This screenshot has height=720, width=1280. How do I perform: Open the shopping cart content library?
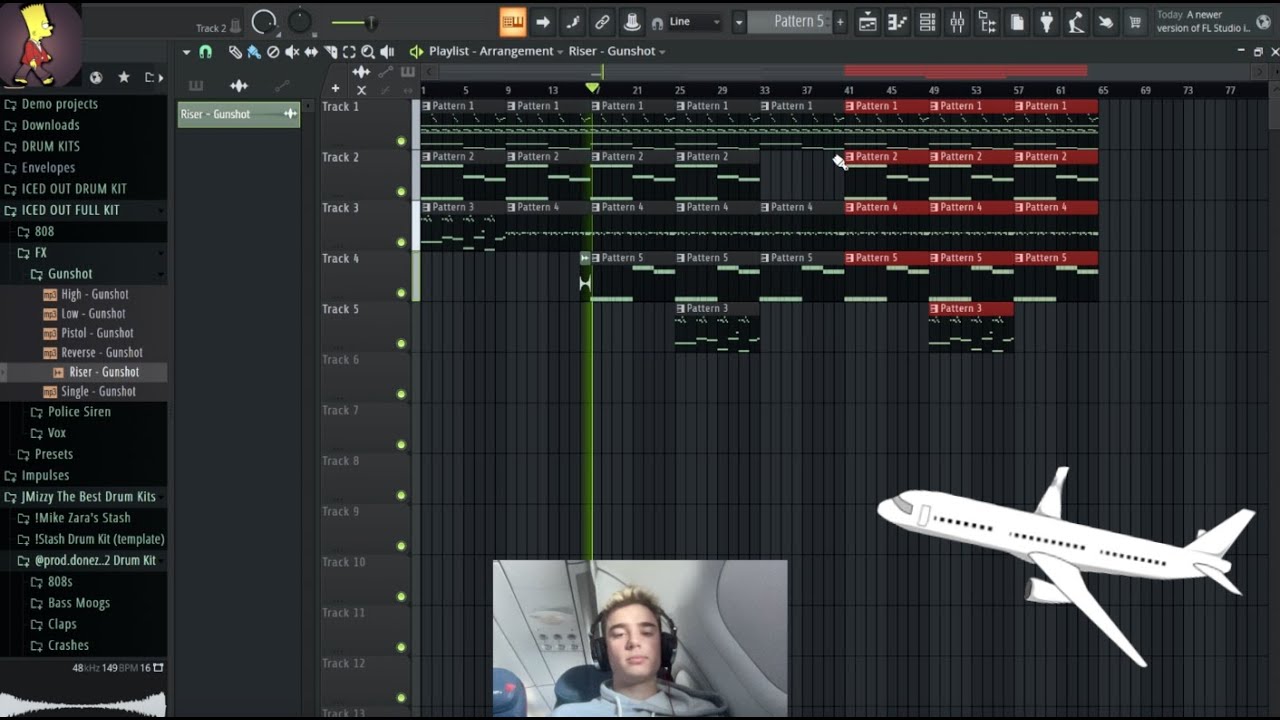(1135, 22)
